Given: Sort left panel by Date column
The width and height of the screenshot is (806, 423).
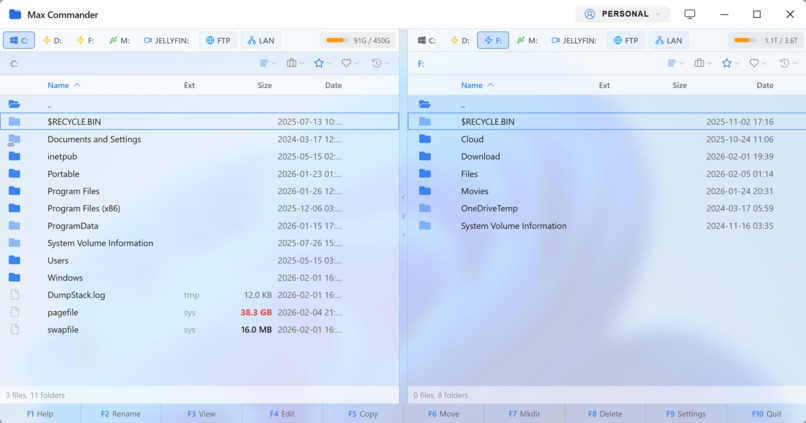Looking at the screenshot, I should (x=333, y=85).
